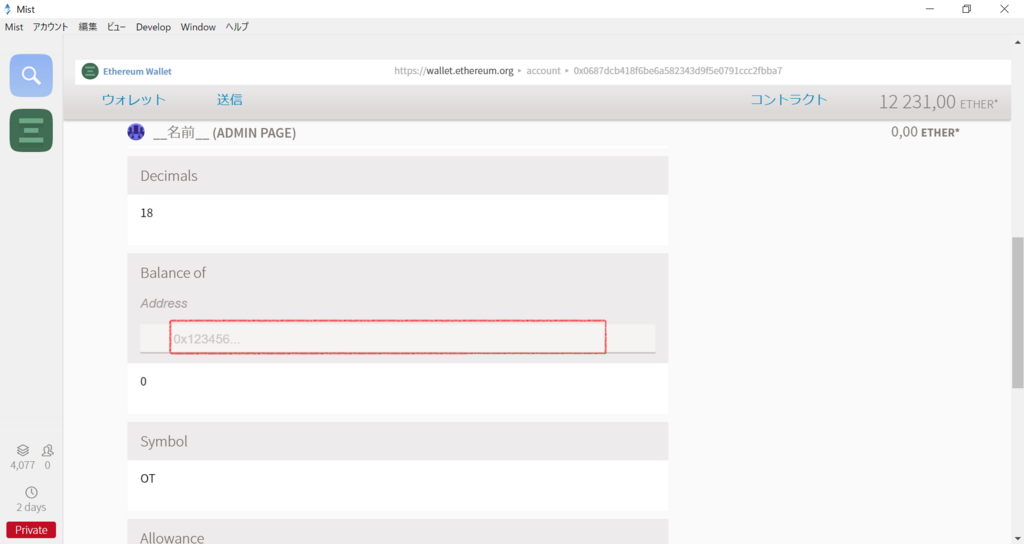1024x544 pixels.
Task: Click the clock icon above 2 days
Action: [31, 492]
